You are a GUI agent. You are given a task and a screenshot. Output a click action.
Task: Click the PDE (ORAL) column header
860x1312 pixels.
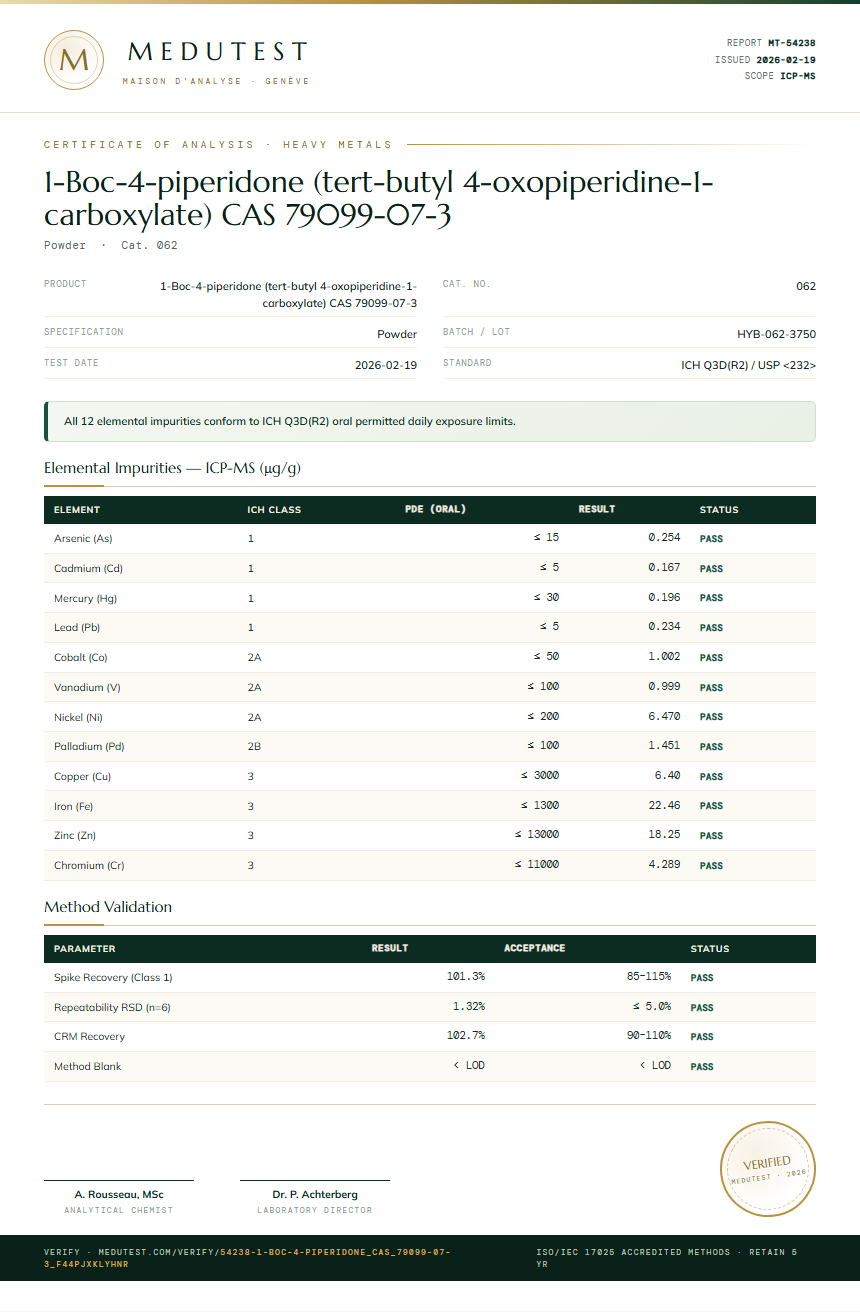[x=435, y=509]
